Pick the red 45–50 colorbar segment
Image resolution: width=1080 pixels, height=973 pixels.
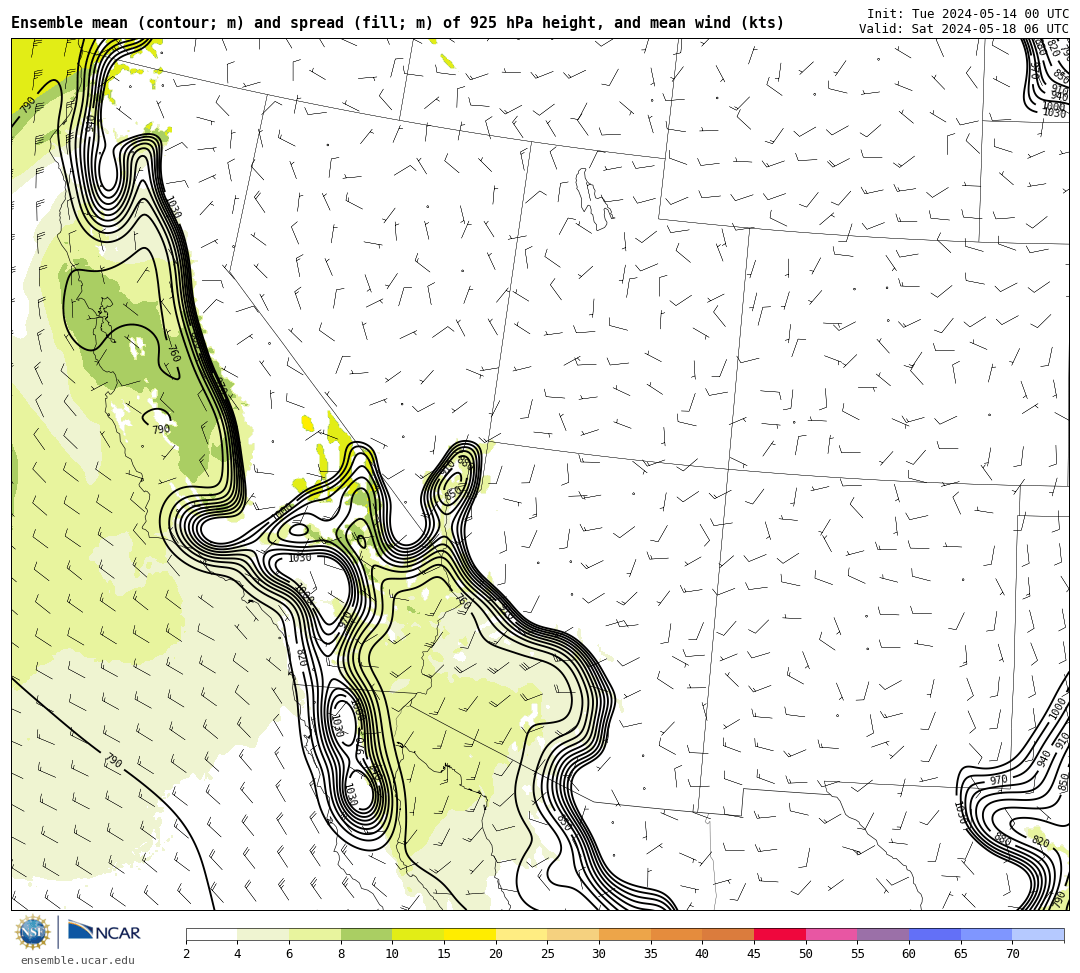pos(780,934)
